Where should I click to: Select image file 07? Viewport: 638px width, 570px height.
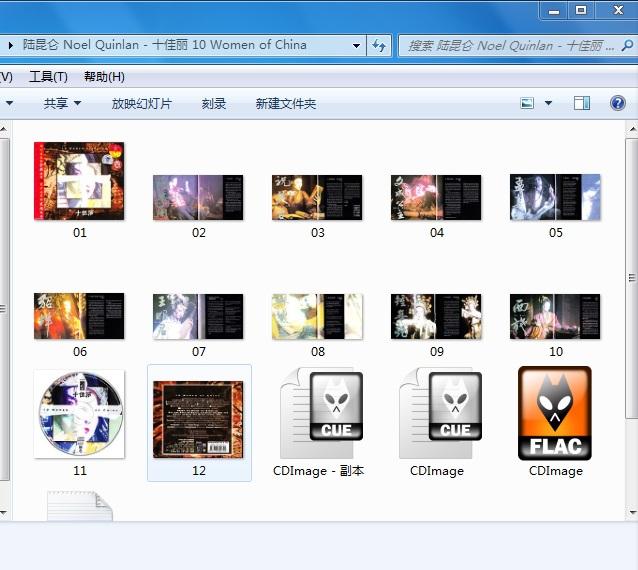[x=198, y=316]
